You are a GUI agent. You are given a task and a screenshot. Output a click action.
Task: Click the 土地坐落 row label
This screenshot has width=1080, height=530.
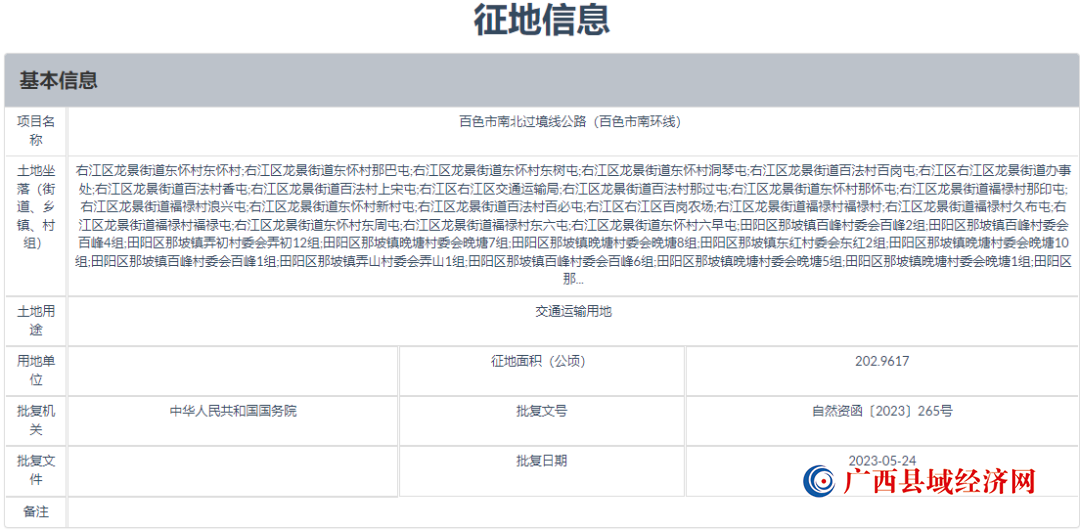point(36,215)
